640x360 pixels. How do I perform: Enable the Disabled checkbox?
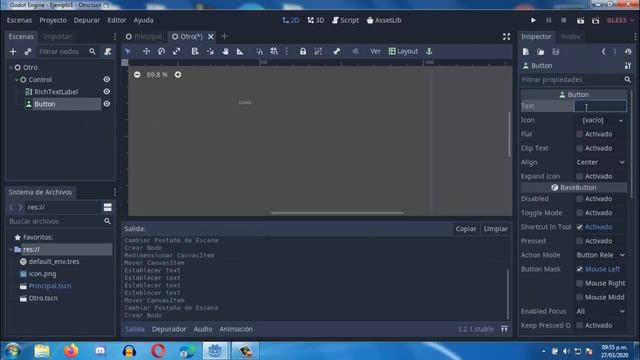click(579, 199)
